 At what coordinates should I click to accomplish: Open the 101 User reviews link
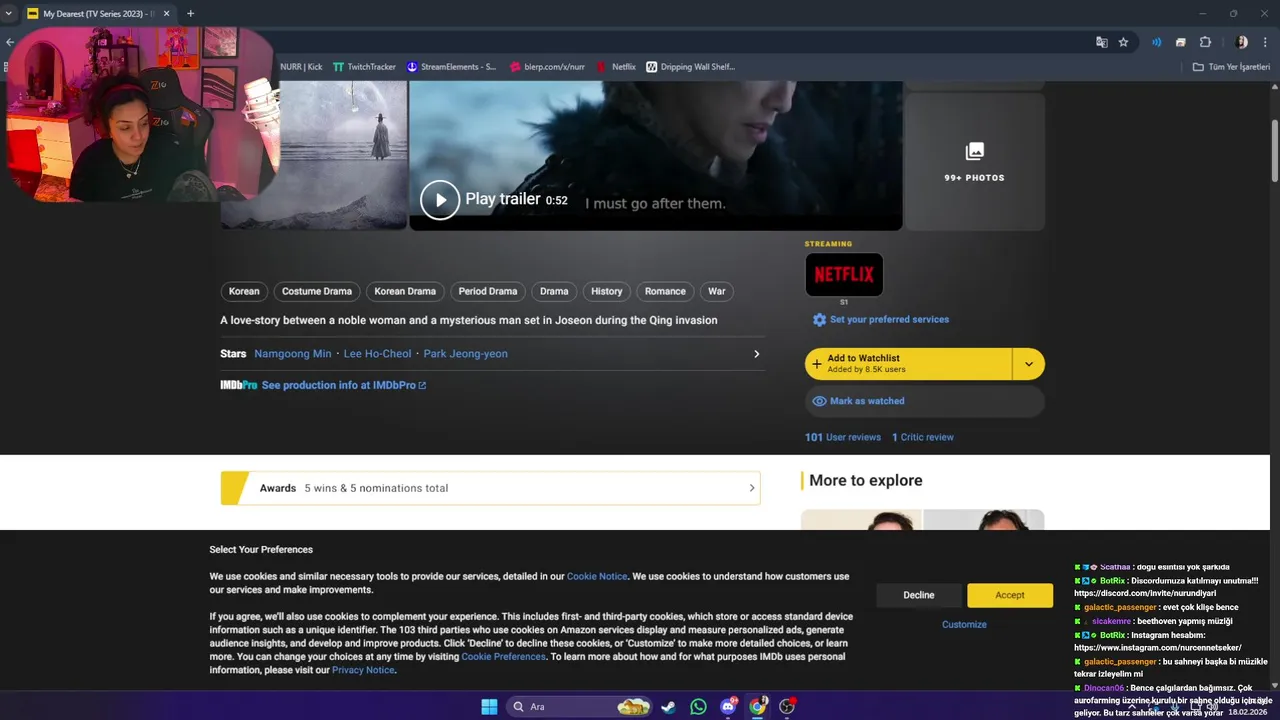(x=843, y=437)
